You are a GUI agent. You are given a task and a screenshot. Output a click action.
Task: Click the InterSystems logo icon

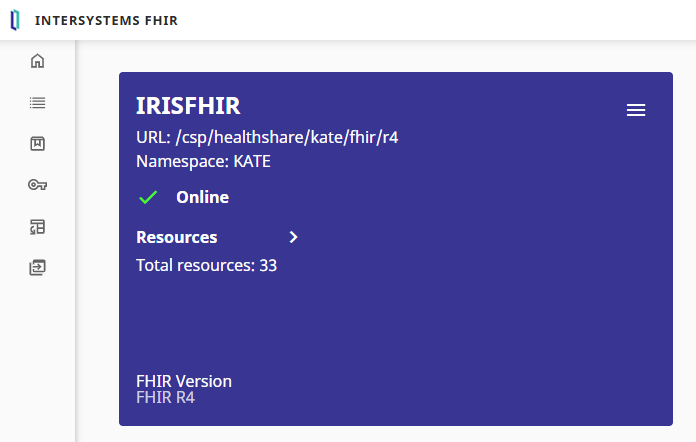[14, 20]
